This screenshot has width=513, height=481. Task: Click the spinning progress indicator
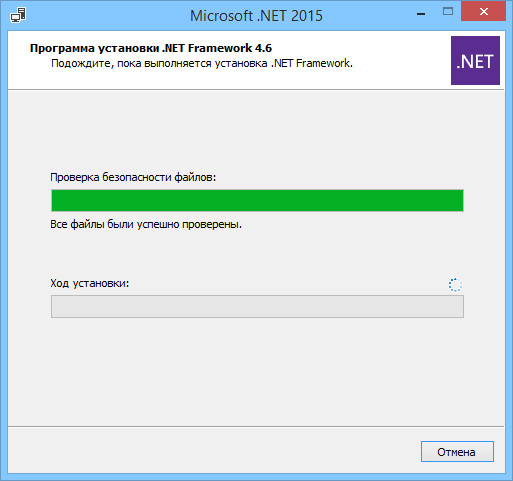(x=455, y=285)
